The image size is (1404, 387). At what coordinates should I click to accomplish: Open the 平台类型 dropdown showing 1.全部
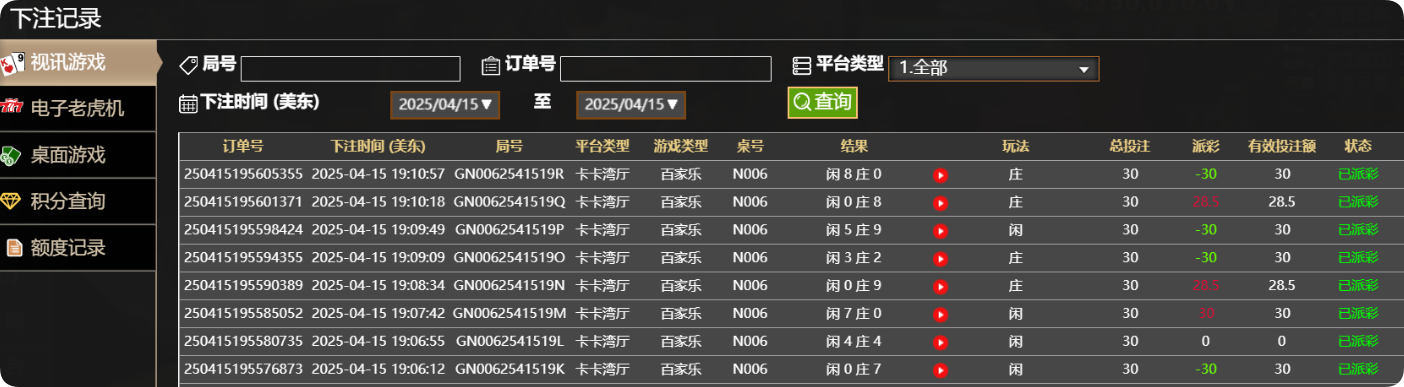click(994, 68)
